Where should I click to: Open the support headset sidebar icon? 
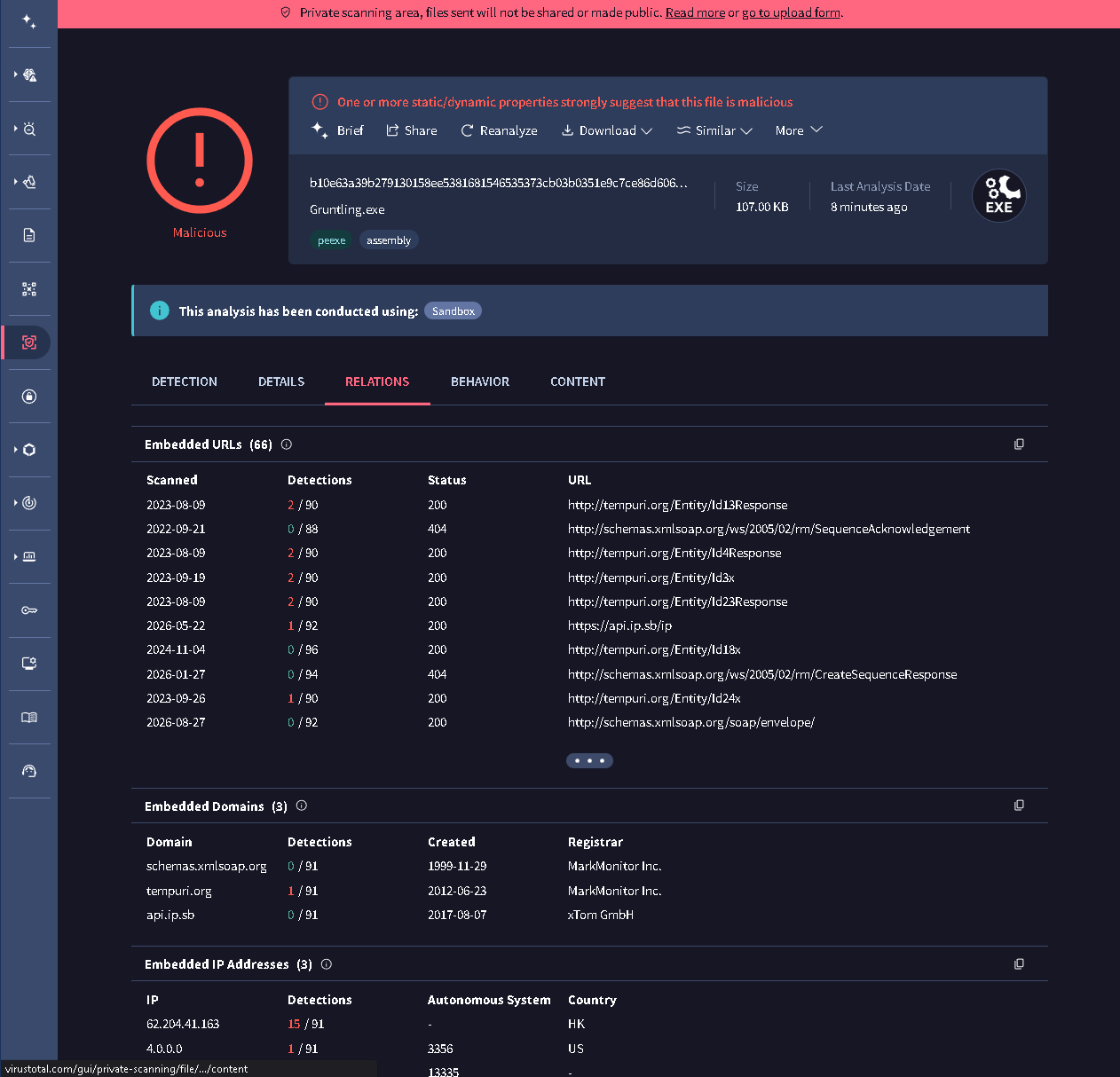click(x=29, y=771)
